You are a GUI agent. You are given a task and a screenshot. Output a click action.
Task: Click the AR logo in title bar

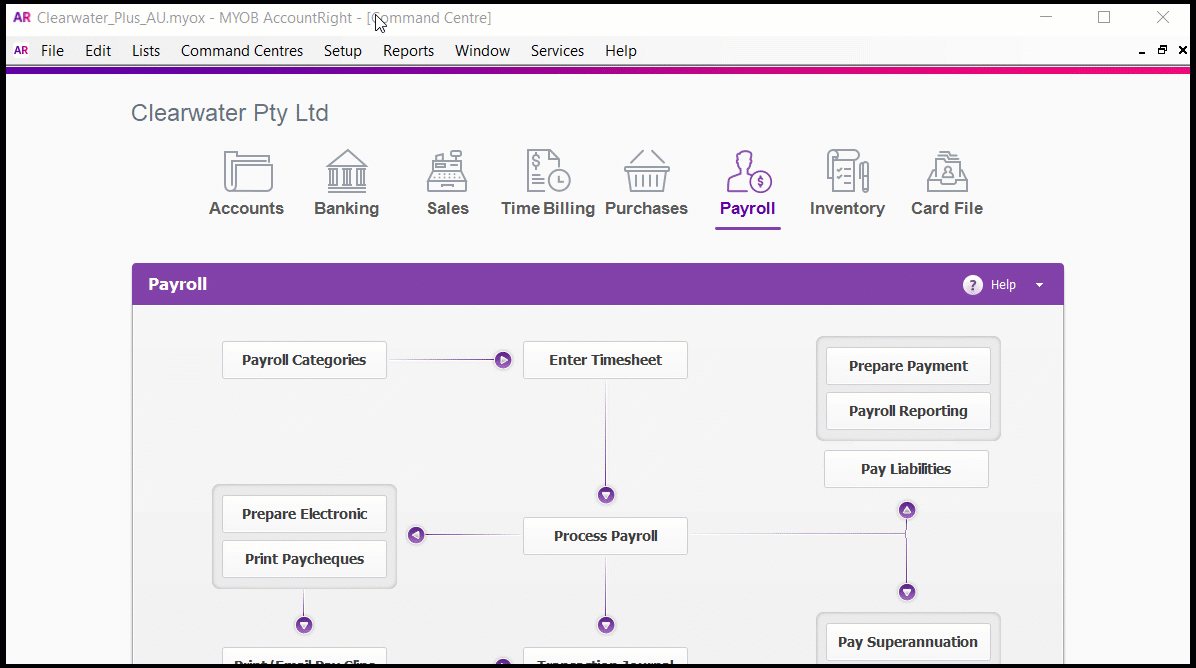pos(22,17)
